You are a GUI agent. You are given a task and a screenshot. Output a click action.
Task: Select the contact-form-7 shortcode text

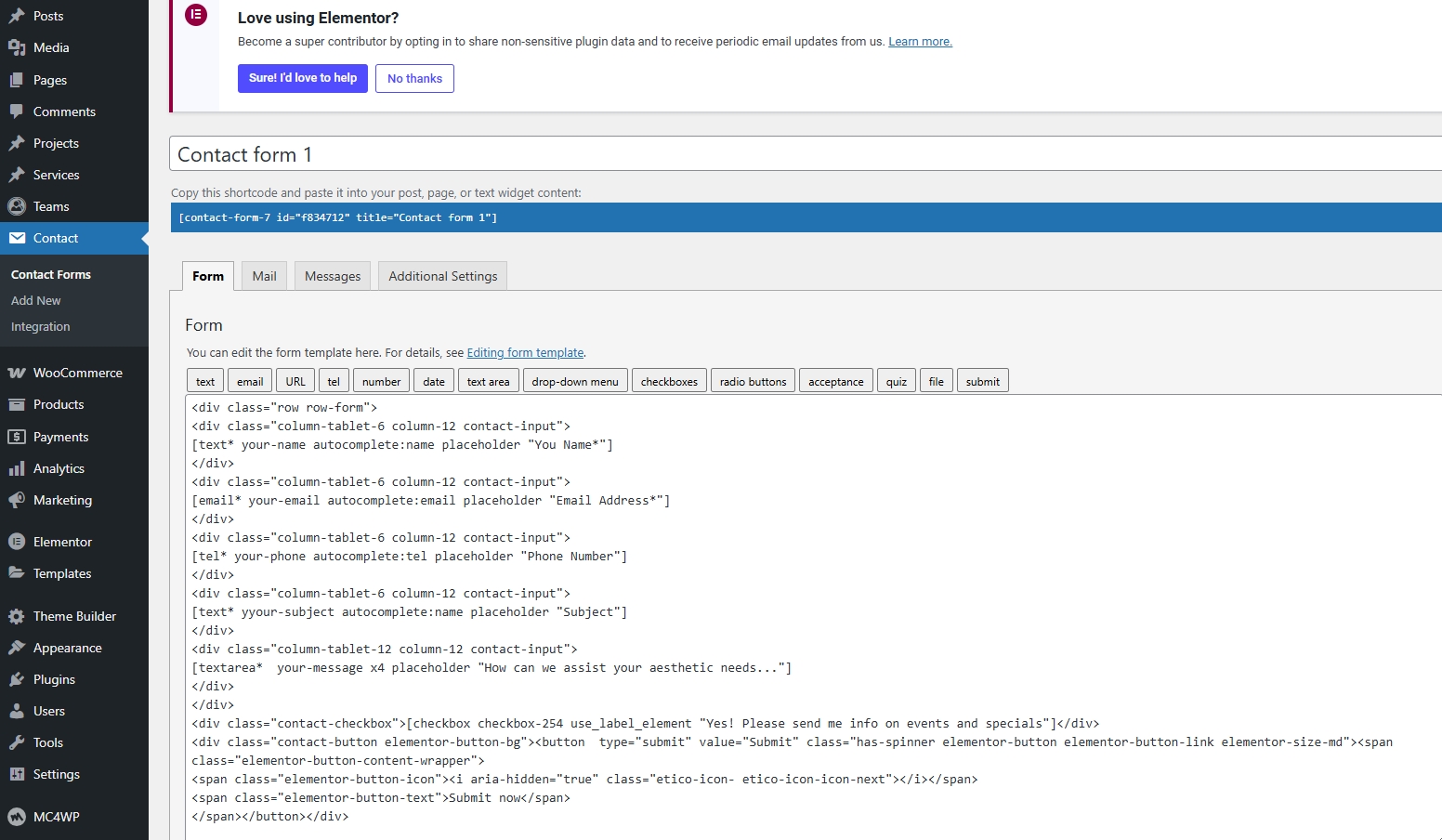point(338,217)
